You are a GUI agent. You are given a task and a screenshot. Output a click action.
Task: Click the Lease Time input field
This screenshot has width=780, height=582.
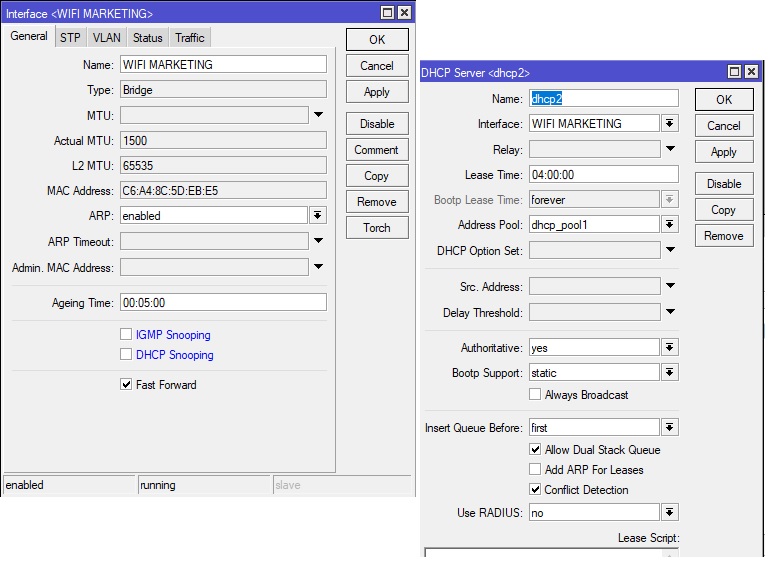click(603, 174)
